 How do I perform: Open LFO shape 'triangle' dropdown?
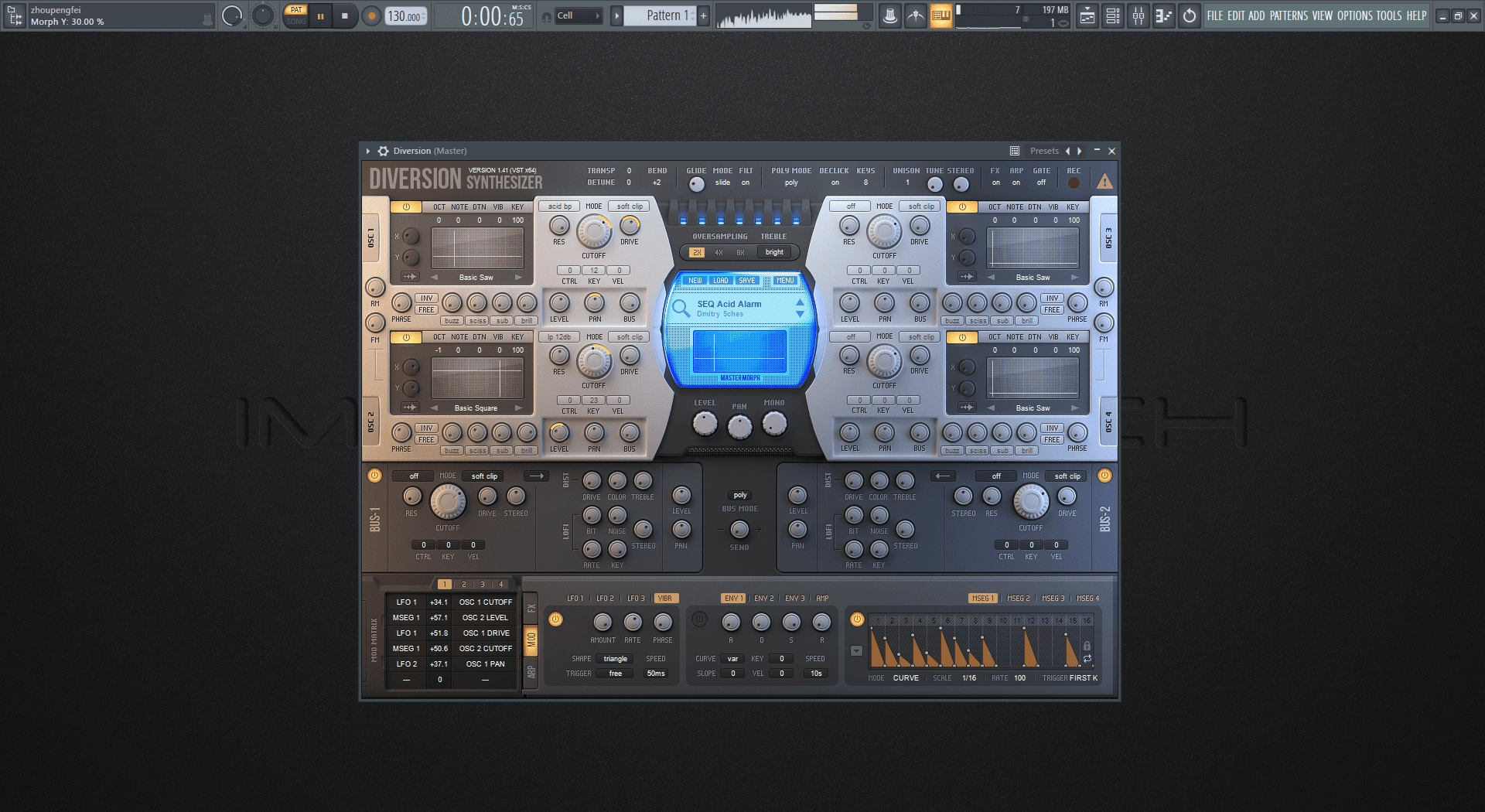pos(616,659)
